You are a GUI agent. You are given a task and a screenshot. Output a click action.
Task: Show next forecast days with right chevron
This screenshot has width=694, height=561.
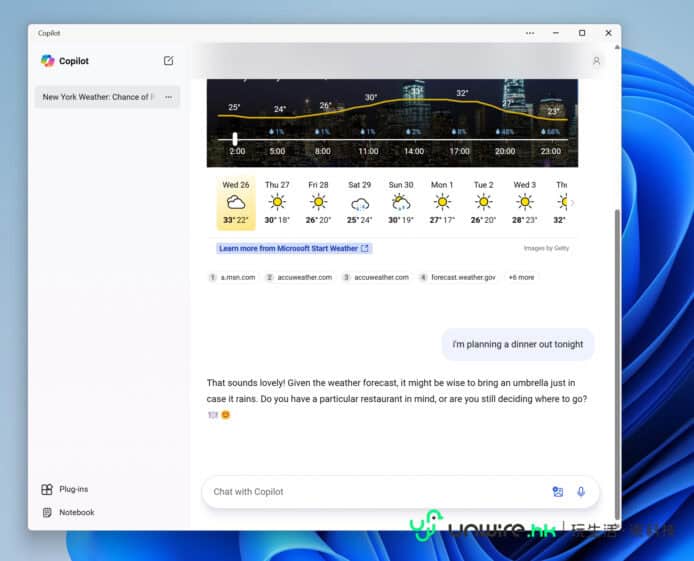572,203
